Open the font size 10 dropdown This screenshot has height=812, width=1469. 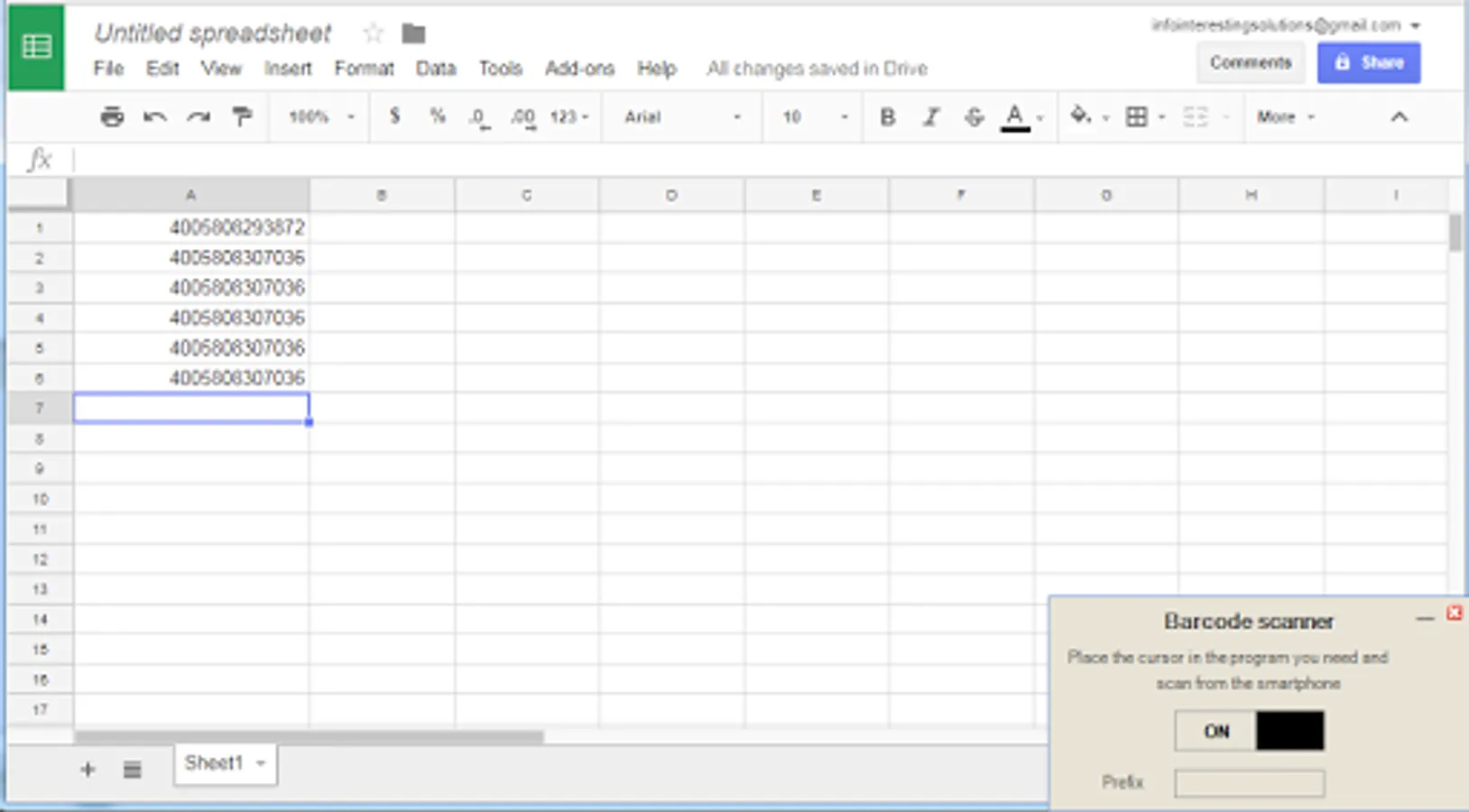[x=815, y=117]
